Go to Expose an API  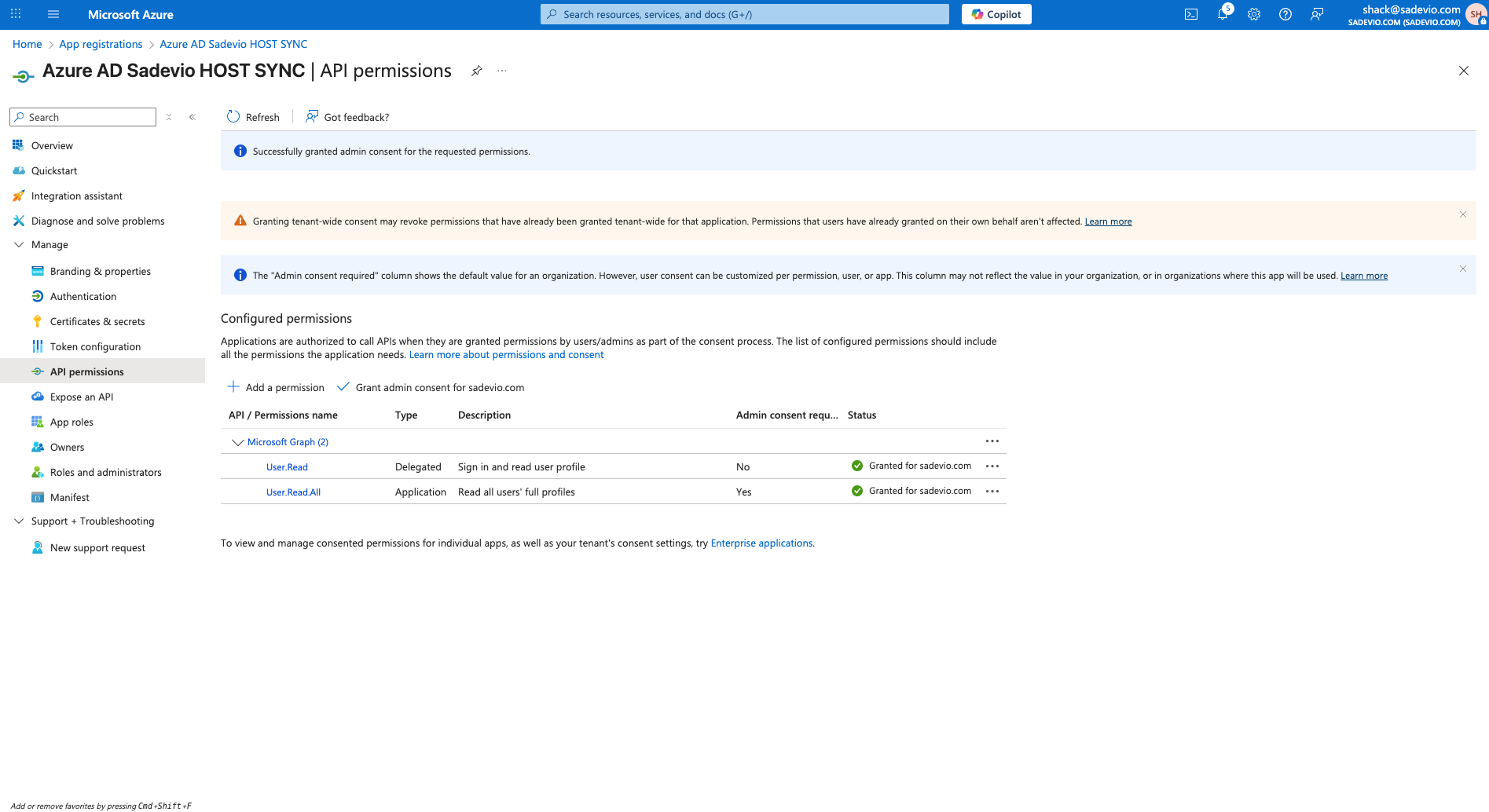(x=82, y=397)
